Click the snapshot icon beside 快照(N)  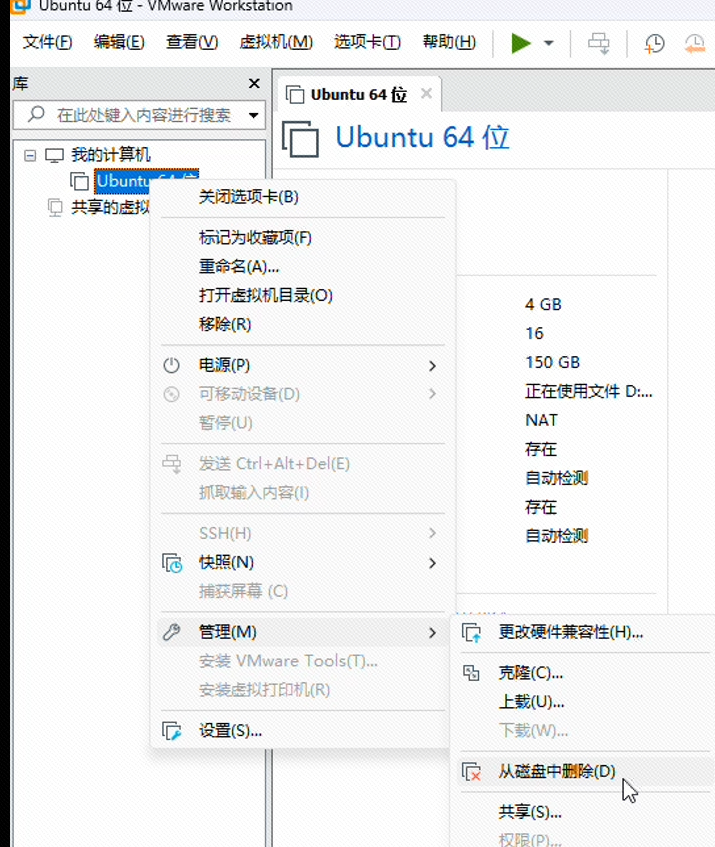172,563
